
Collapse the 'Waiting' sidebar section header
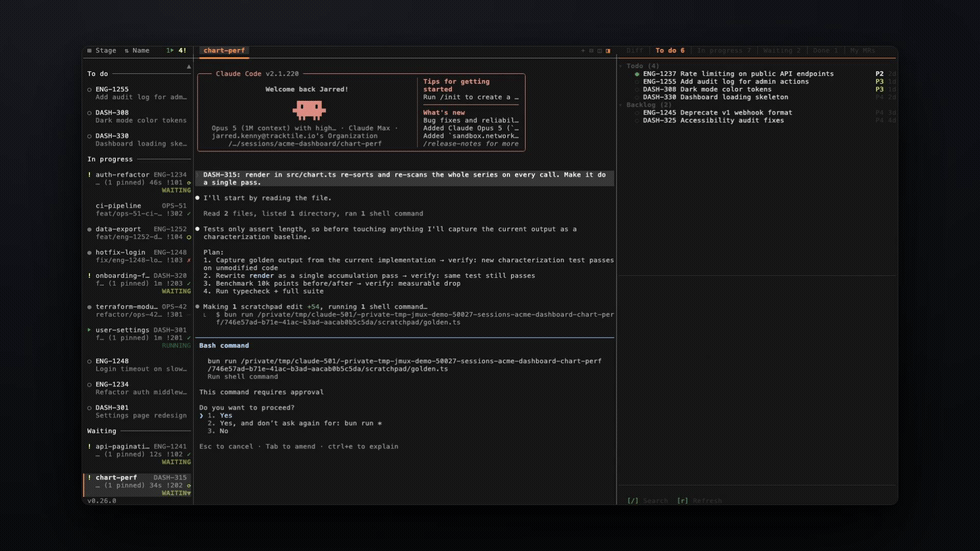coord(139,431)
